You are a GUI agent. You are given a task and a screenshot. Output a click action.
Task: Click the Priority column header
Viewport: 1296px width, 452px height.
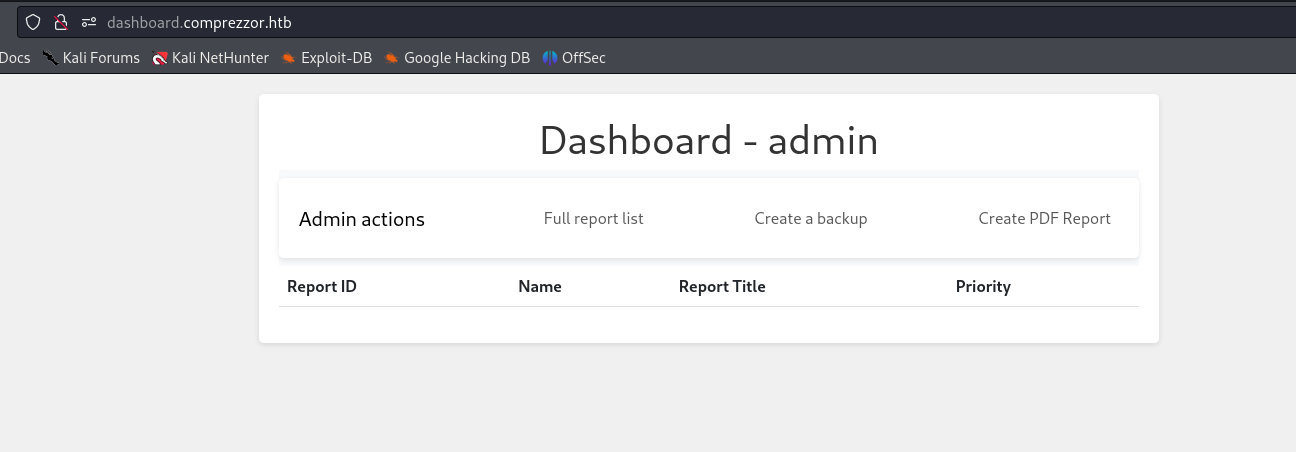point(983,286)
